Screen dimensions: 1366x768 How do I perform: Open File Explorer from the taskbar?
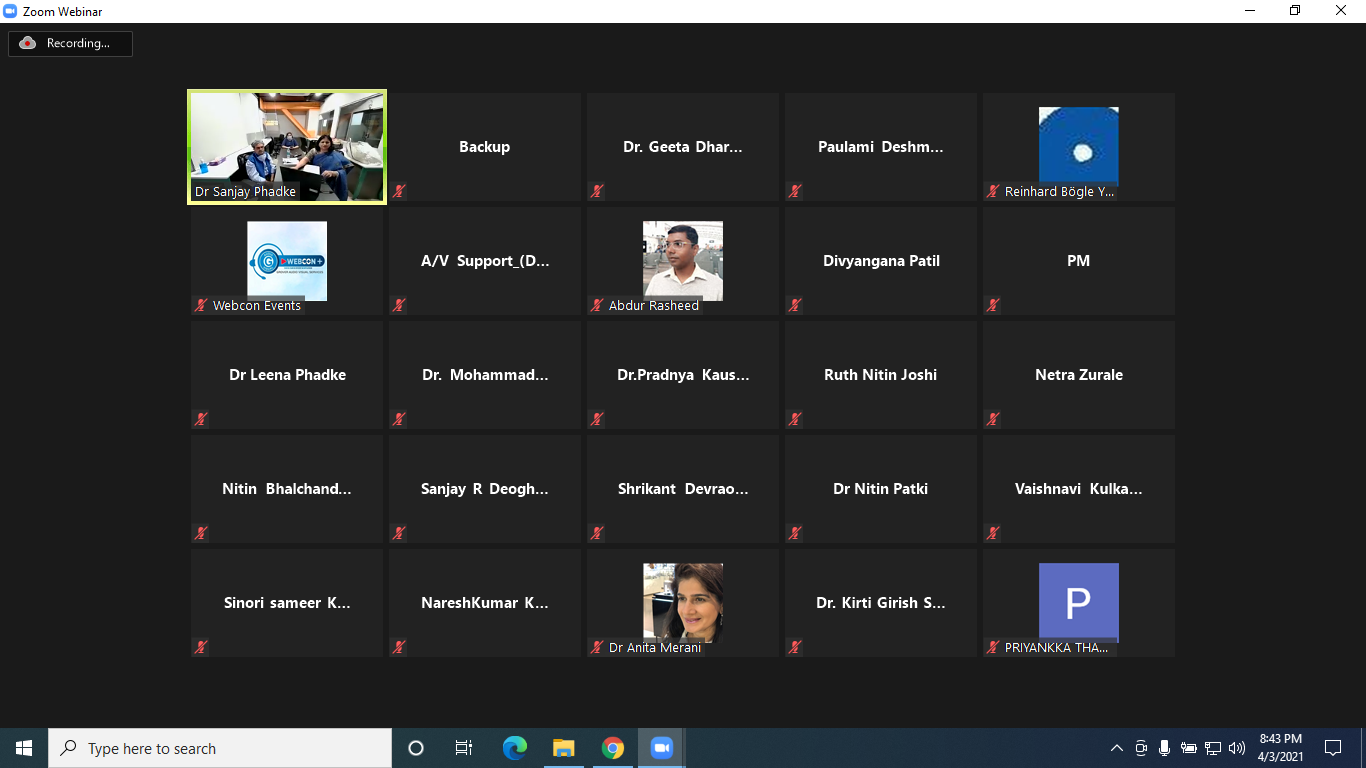(564, 748)
